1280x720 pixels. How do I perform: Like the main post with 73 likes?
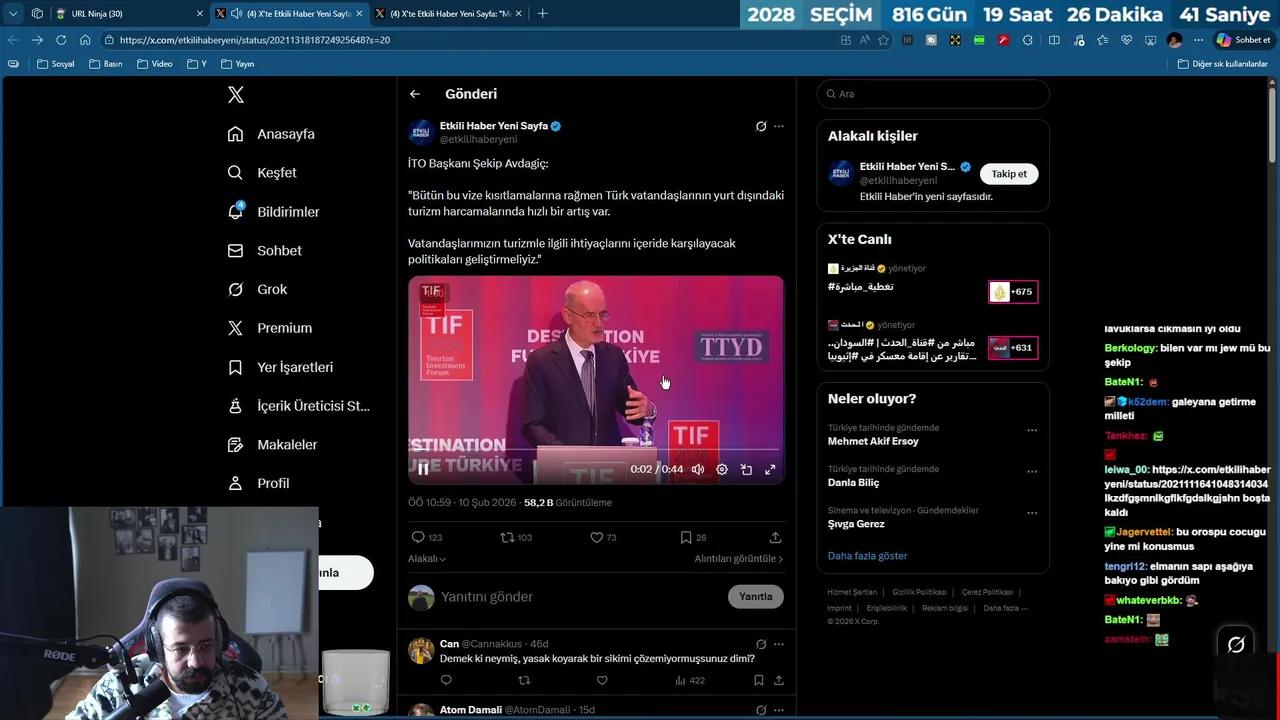click(603, 537)
